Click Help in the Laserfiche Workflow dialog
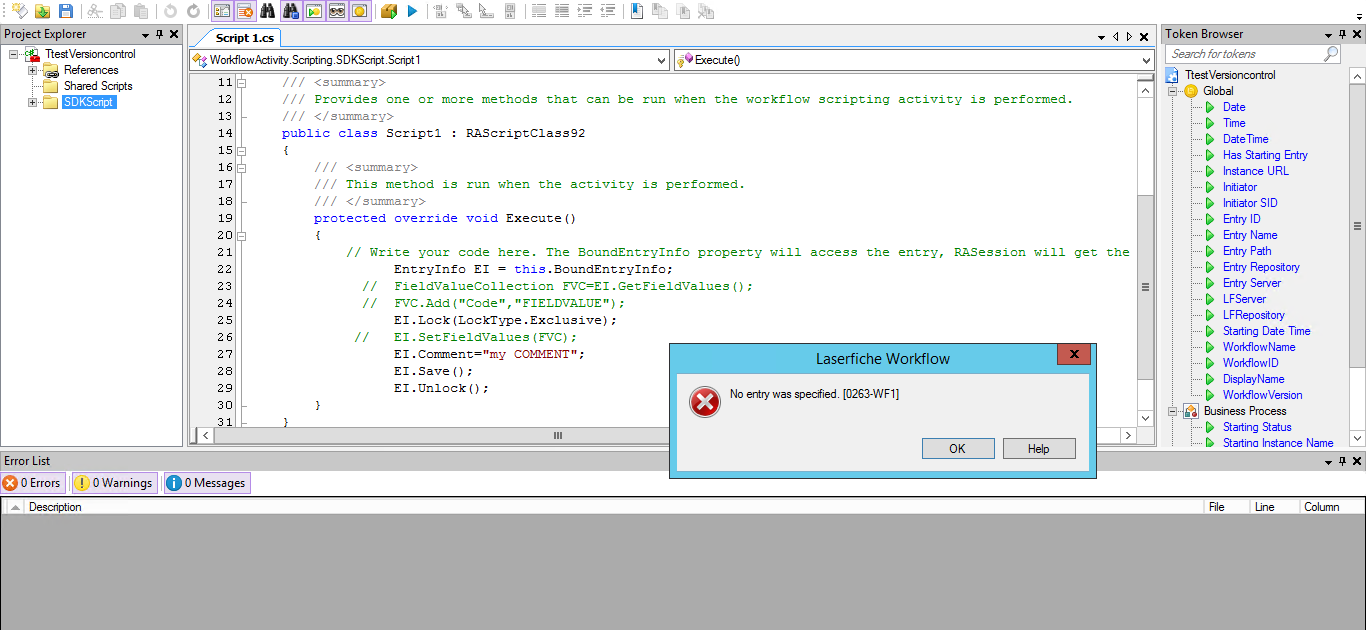Screen dimensions: 1366x630 click(1039, 449)
